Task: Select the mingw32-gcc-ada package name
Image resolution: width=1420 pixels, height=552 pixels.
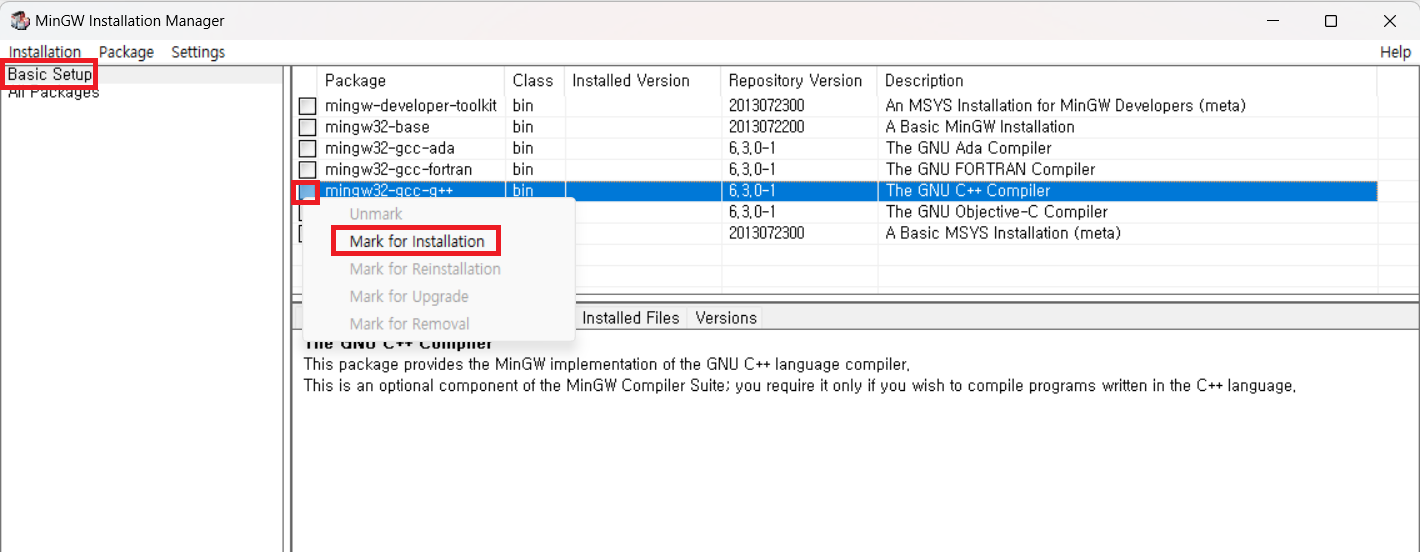Action: click(x=389, y=148)
